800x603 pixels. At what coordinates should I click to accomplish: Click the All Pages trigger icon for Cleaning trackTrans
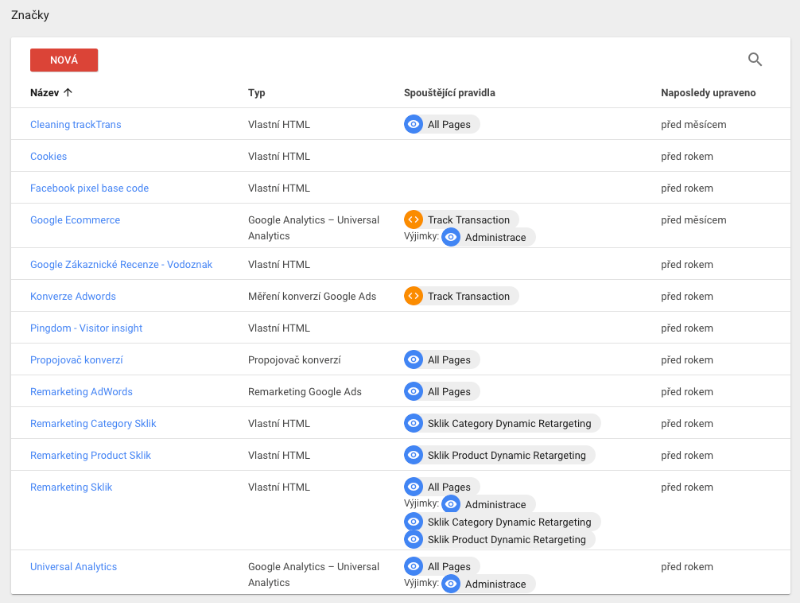413,124
